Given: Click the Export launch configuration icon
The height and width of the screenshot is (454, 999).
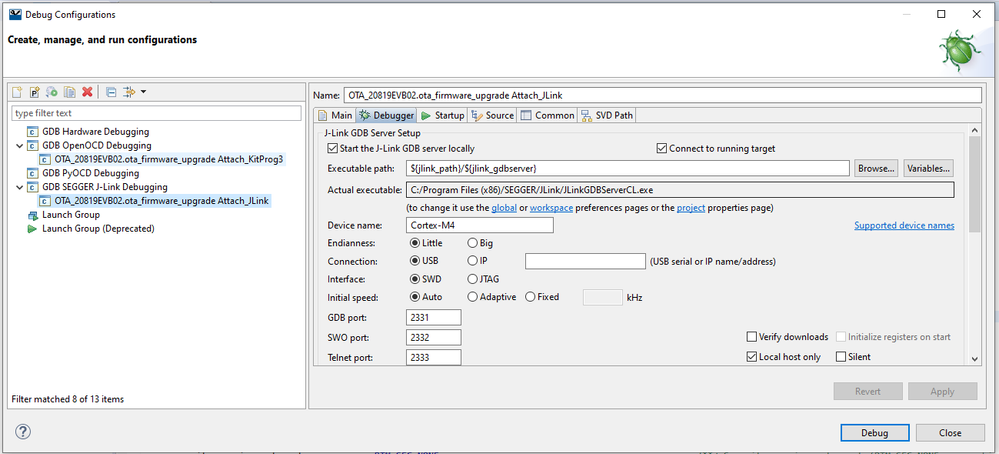Looking at the screenshot, I should click(x=52, y=92).
